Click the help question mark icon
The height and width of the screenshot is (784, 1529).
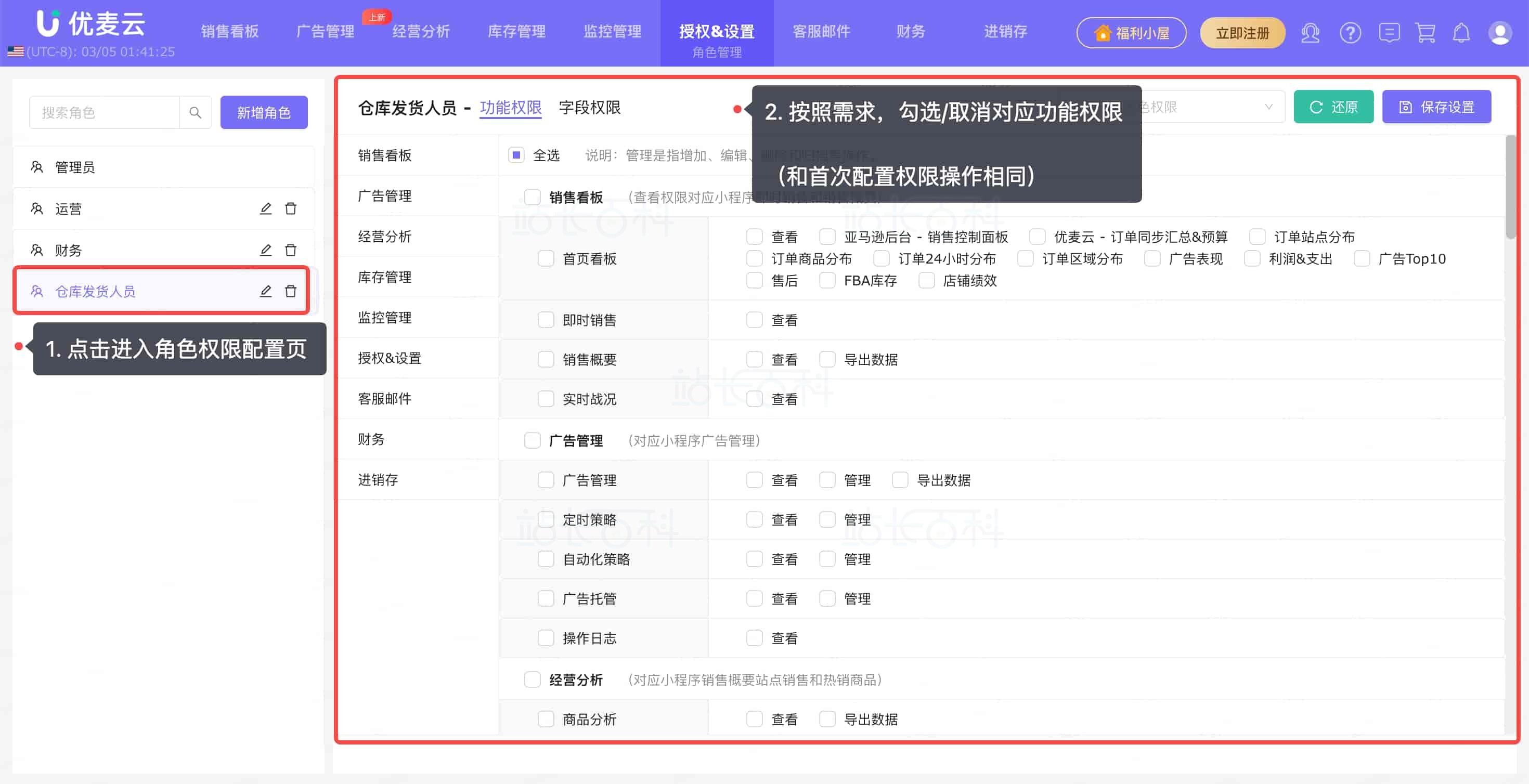click(x=1350, y=33)
